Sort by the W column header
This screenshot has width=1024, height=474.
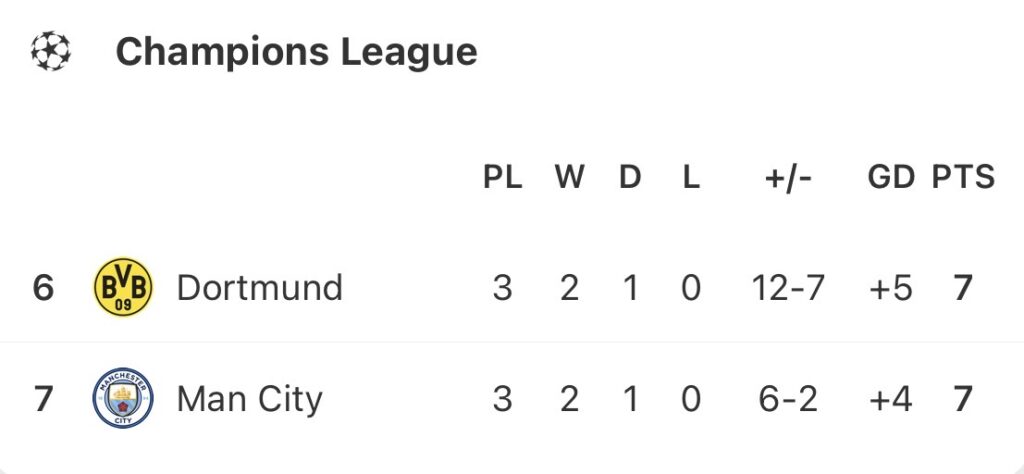click(569, 178)
